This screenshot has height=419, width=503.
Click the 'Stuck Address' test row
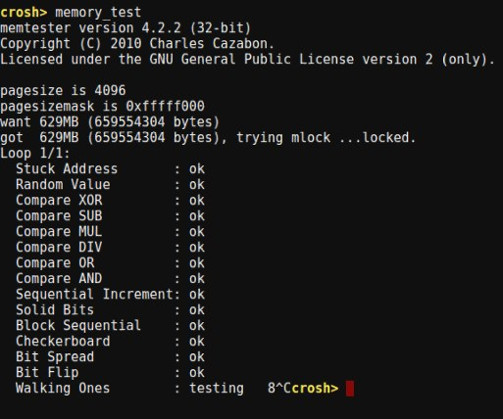(110, 169)
